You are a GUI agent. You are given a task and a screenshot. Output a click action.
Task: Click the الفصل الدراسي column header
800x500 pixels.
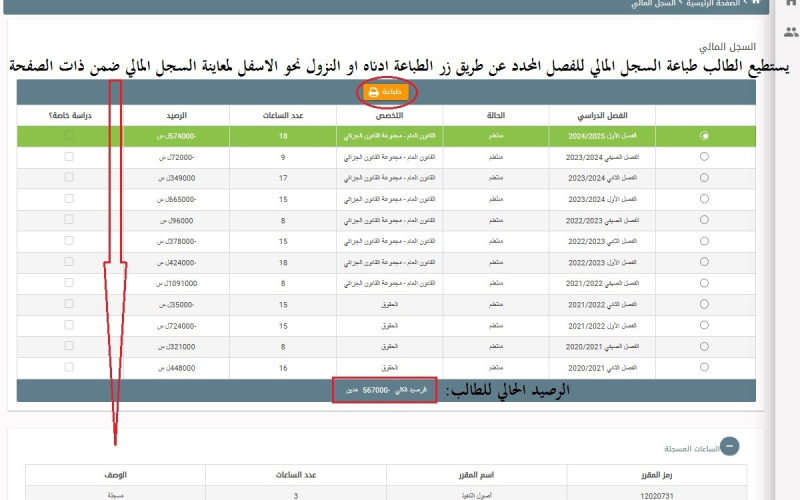click(x=604, y=115)
